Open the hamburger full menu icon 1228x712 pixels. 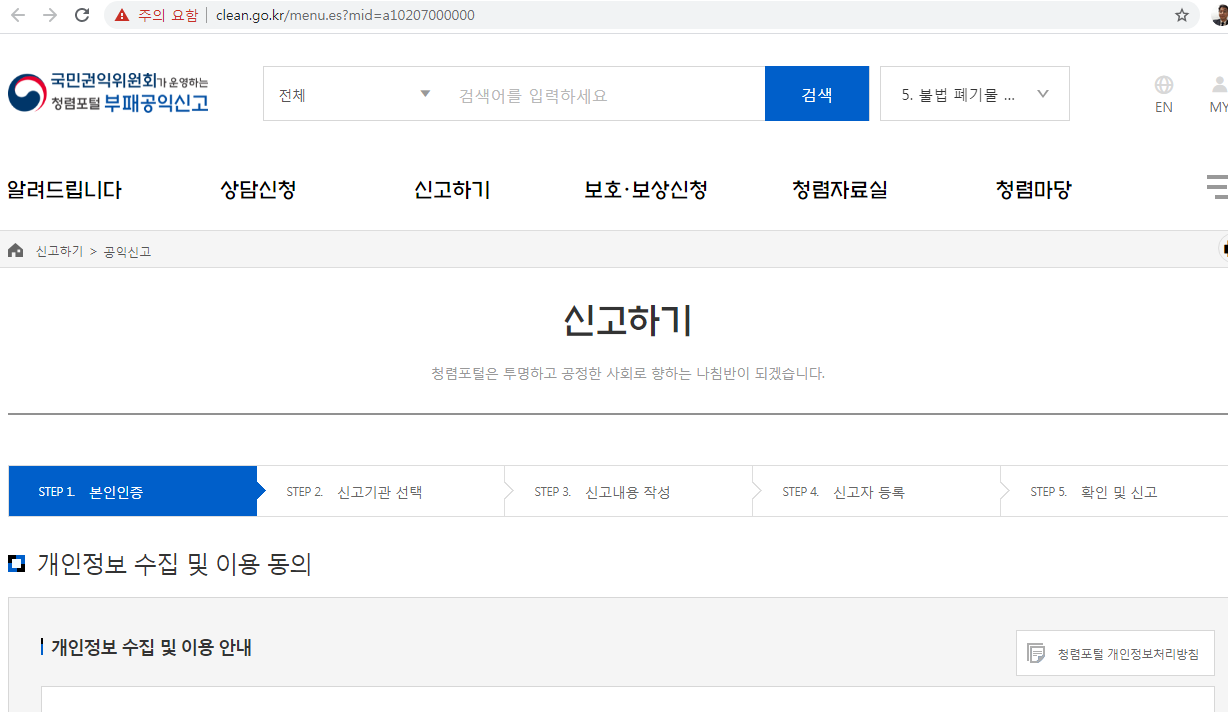pos(1217,187)
